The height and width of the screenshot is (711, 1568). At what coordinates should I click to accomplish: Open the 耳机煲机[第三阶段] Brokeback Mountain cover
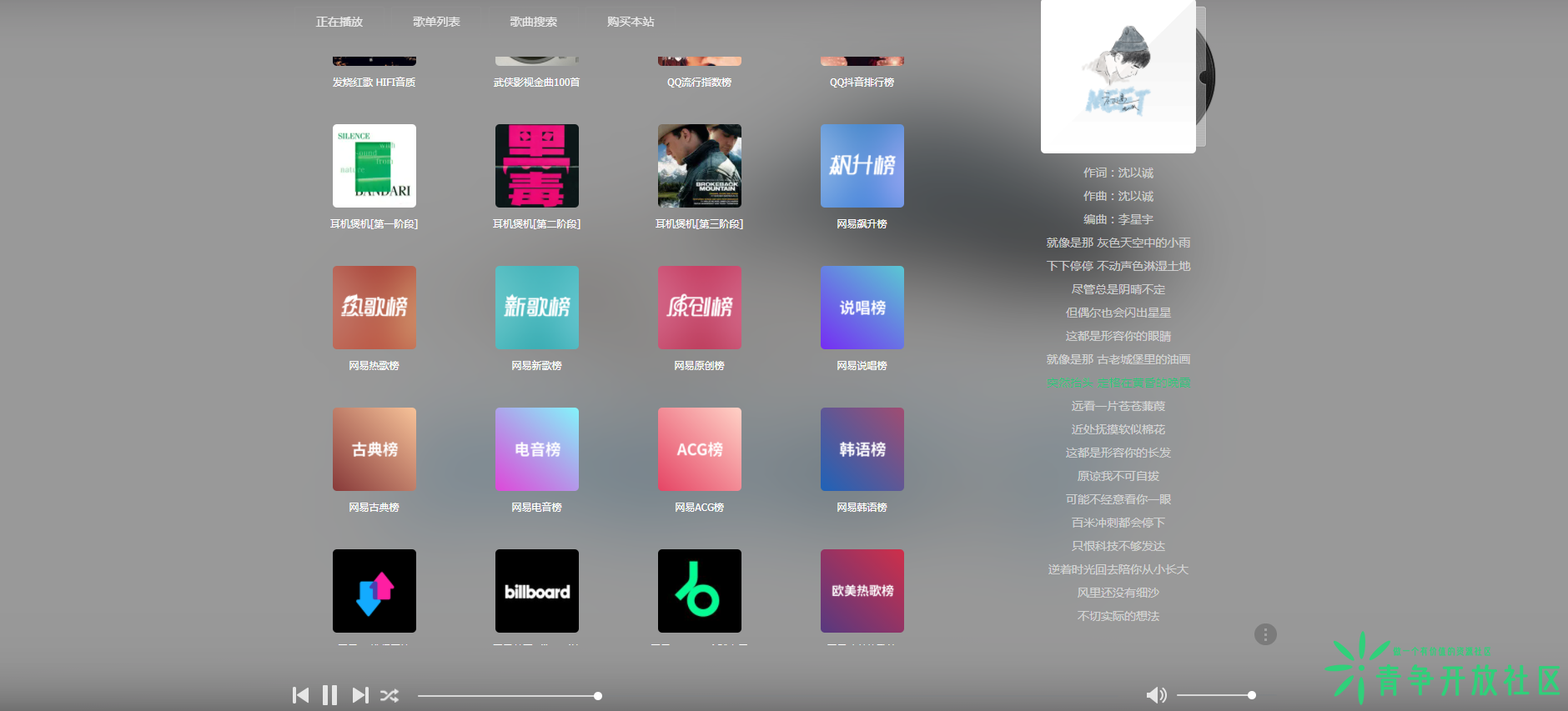coord(700,166)
